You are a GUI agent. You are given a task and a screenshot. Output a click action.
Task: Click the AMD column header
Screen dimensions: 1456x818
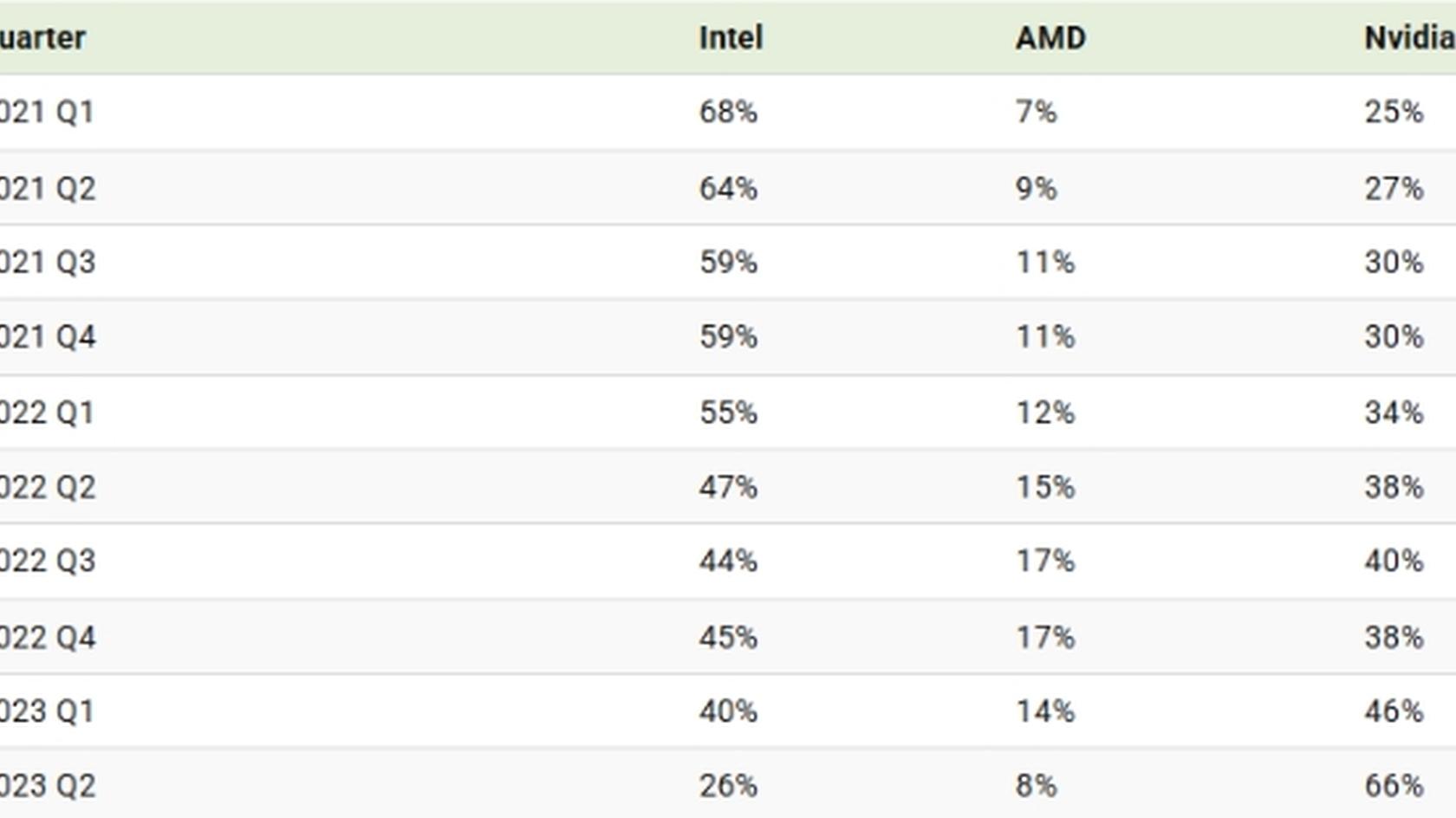(x=1050, y=38)
